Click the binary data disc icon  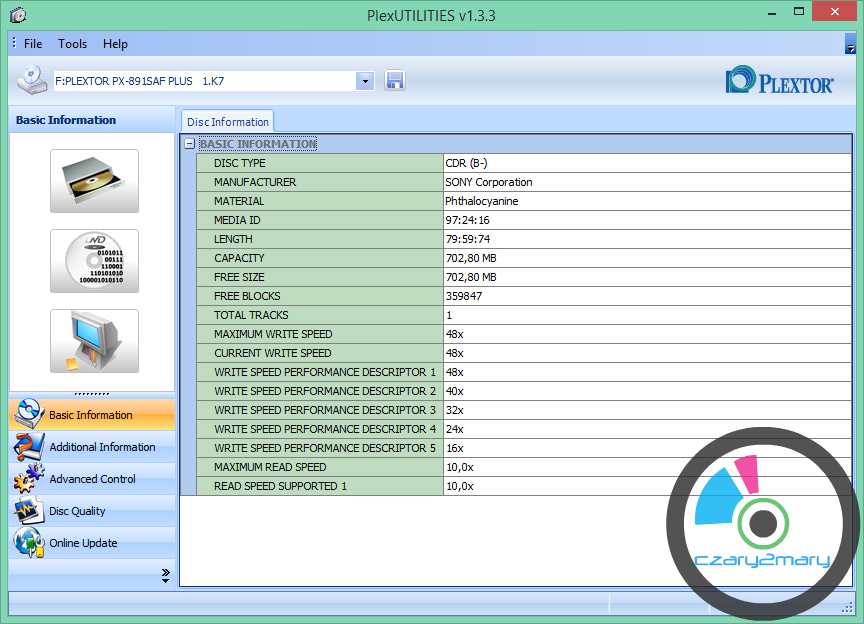pos(94,261)
